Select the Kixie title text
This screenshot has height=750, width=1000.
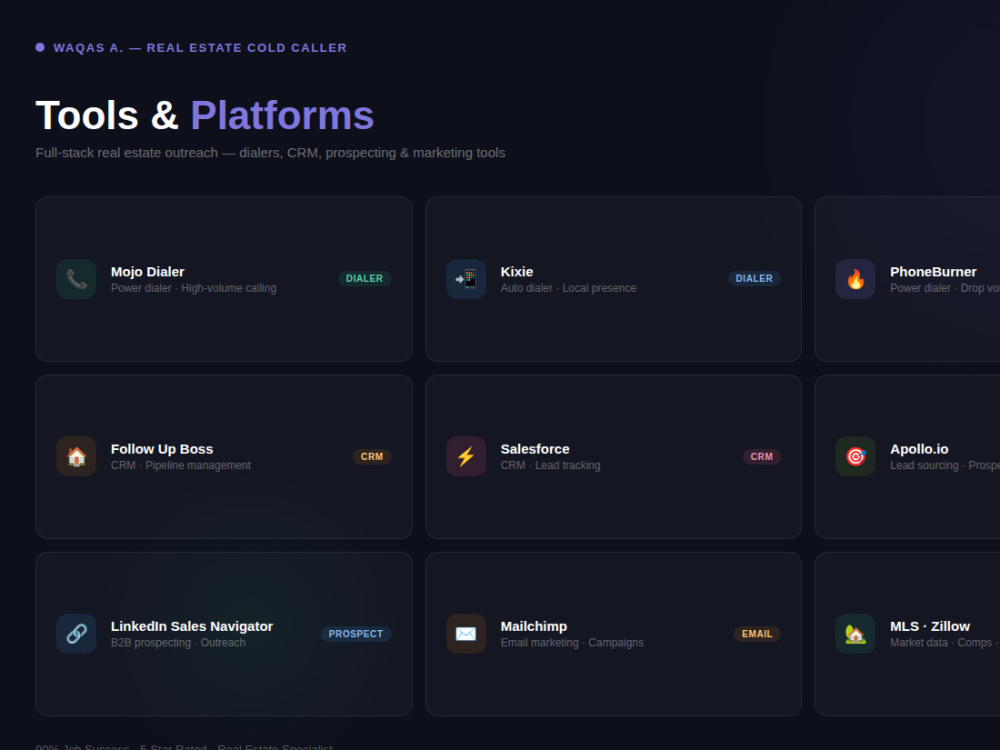click(x=517, y=272)
